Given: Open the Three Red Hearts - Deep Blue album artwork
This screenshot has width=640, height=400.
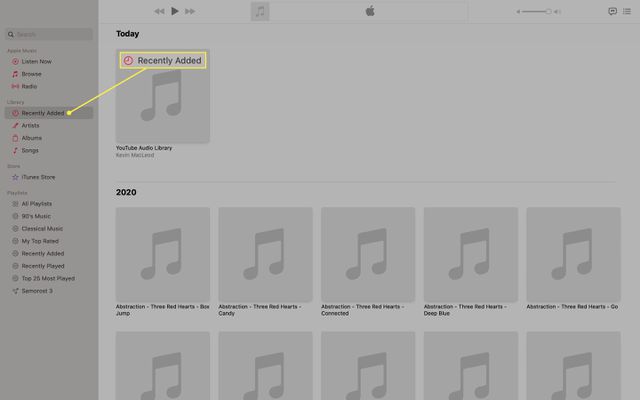Looking at the screenshot, I should pyautogui.click(x=471, y=254).
